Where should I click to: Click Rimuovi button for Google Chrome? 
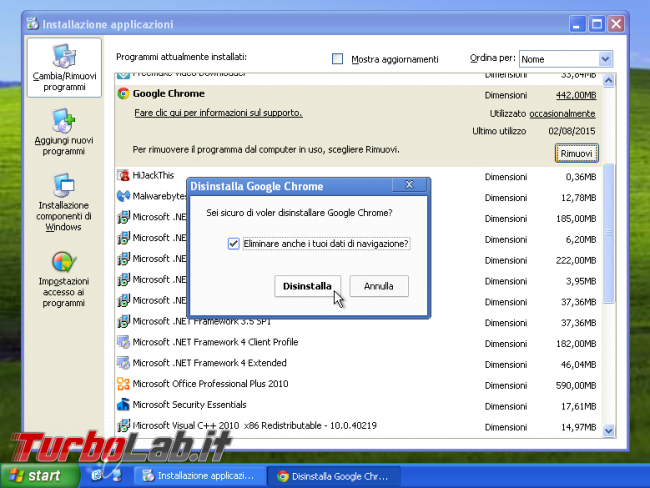tap(576, 153)
